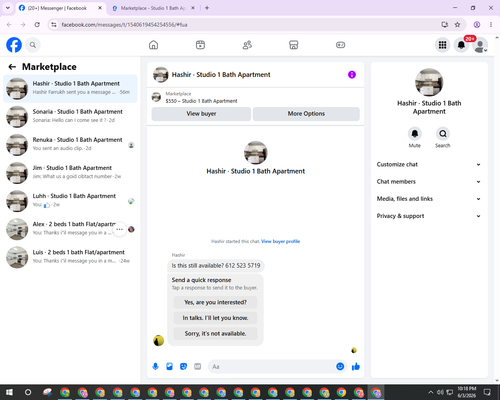Viewport: 500px width, 400px height.
Task: Send quick response 'Yes, are you interested?'
Action: click(x=215, y=302)
